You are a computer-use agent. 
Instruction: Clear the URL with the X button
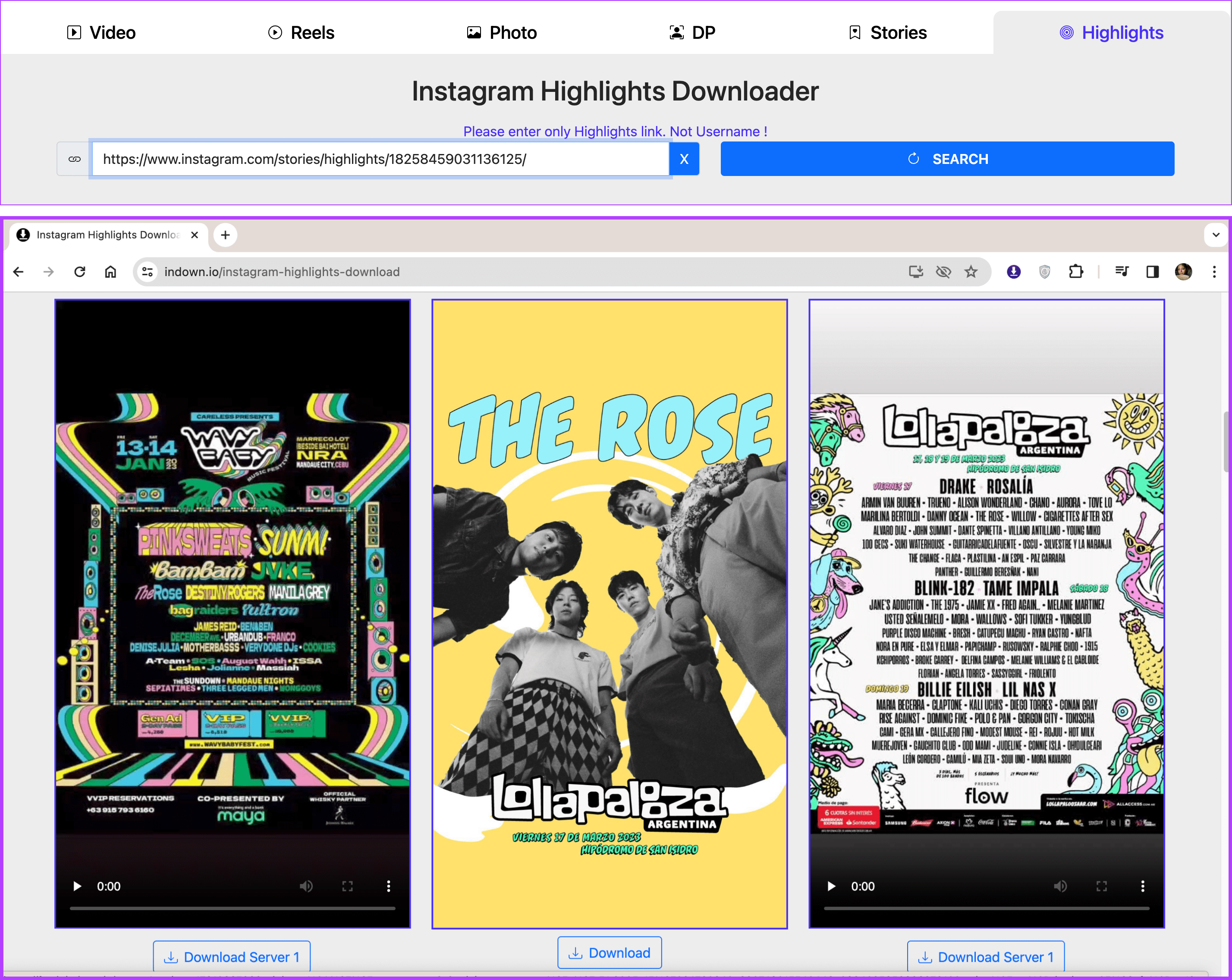[684, 159]
